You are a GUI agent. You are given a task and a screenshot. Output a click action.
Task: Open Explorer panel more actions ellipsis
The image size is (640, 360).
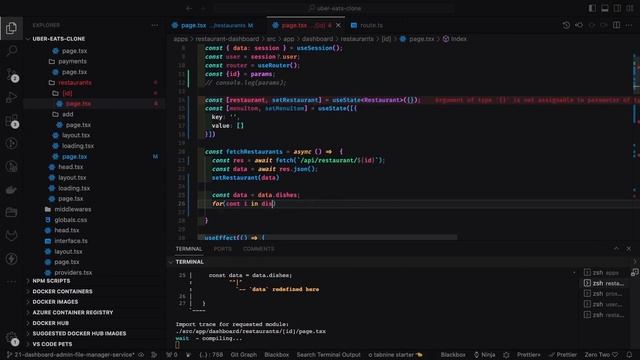[x=155, y=25]
